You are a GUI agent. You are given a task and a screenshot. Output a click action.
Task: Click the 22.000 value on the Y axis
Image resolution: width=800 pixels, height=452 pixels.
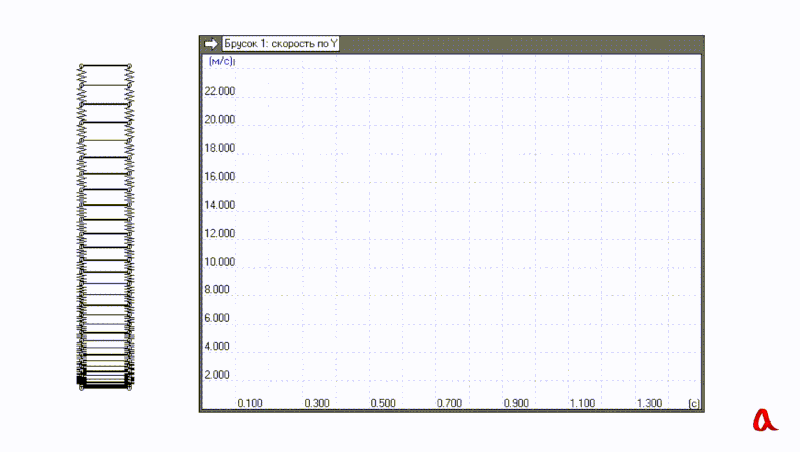click(x=220, y=91)
